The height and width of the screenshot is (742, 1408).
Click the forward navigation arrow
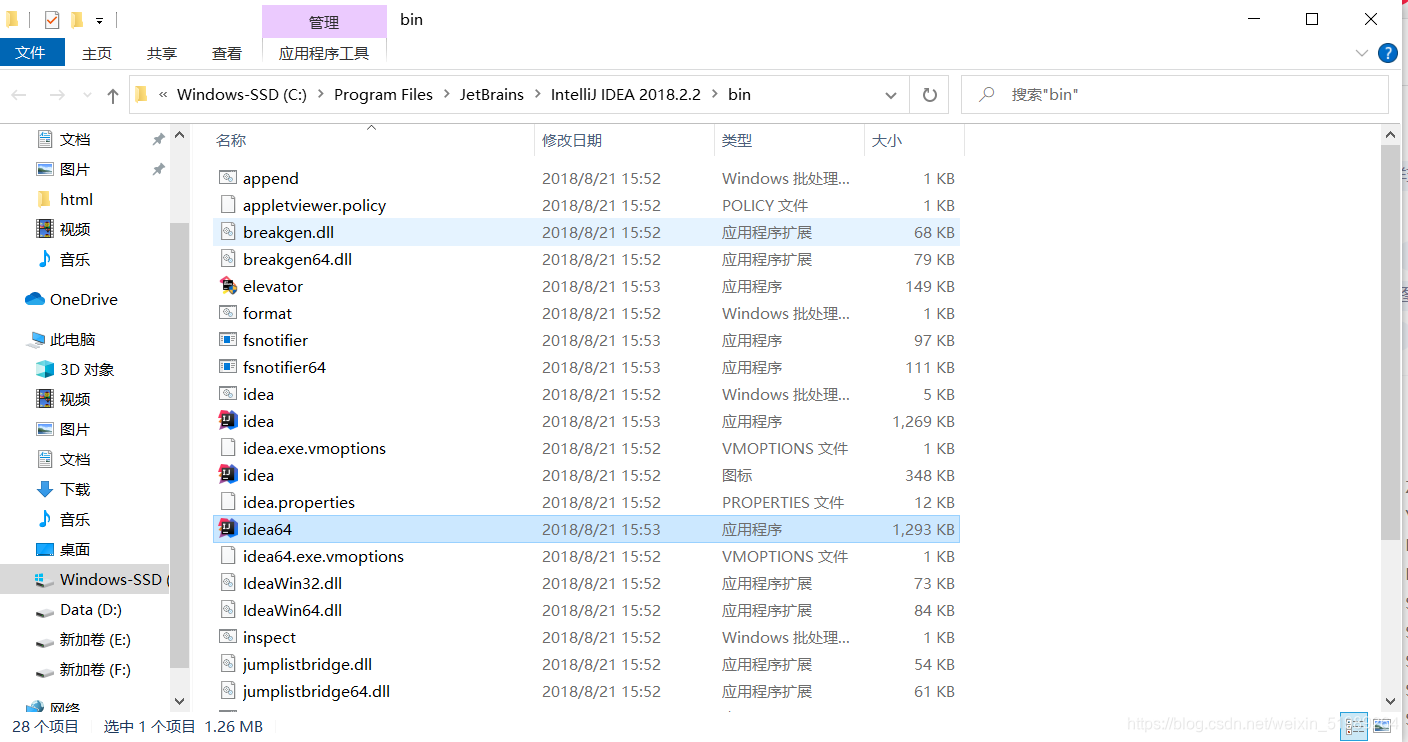pyautogui.click(x=57, y=95)
